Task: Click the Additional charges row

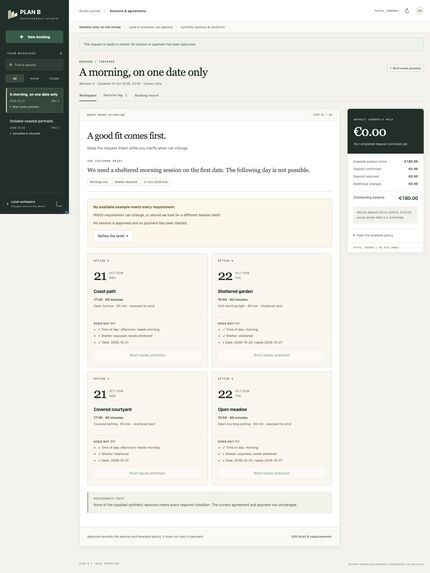Action: [385, 184]
